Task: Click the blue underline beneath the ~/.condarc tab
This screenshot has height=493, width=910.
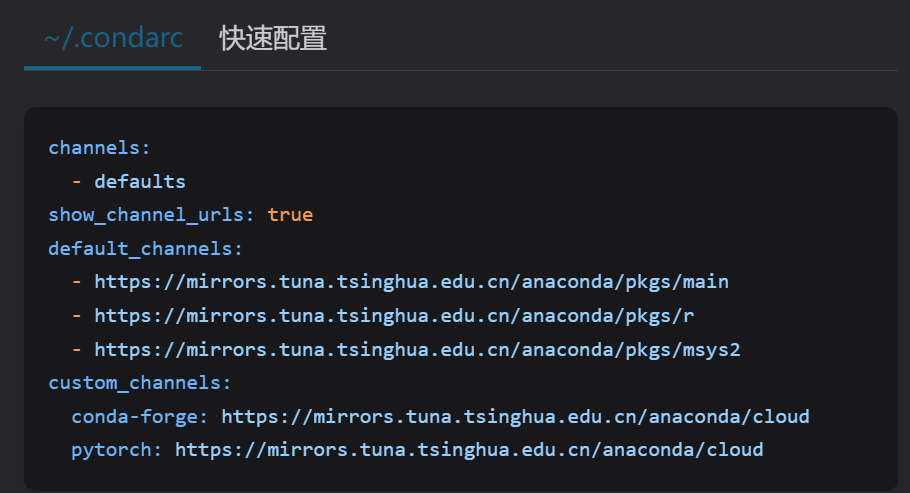Action: 112,68
